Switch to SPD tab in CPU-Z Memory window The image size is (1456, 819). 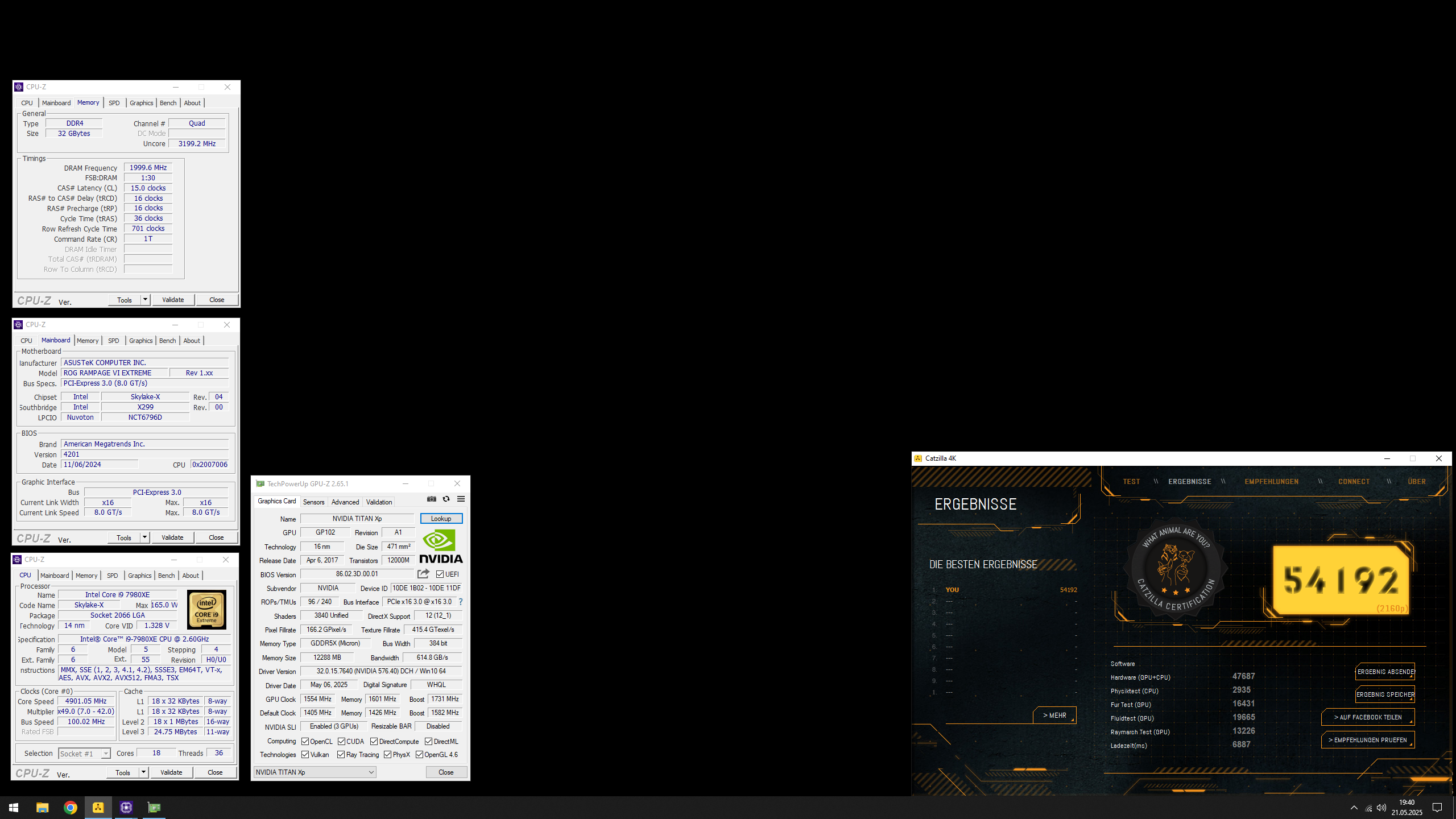click(x=114, y=103)
